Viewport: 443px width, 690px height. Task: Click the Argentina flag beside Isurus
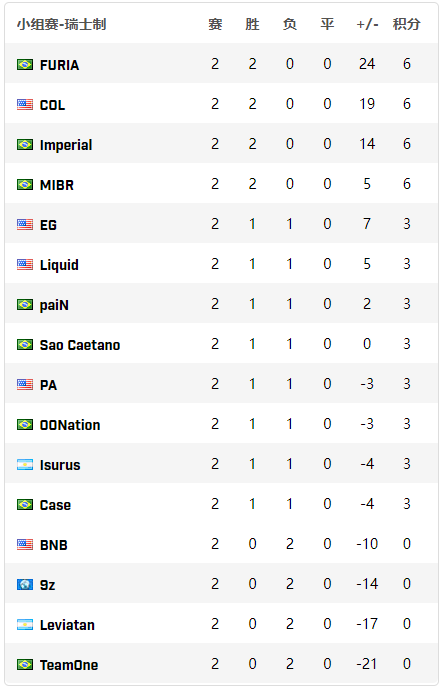coord(25,465)
